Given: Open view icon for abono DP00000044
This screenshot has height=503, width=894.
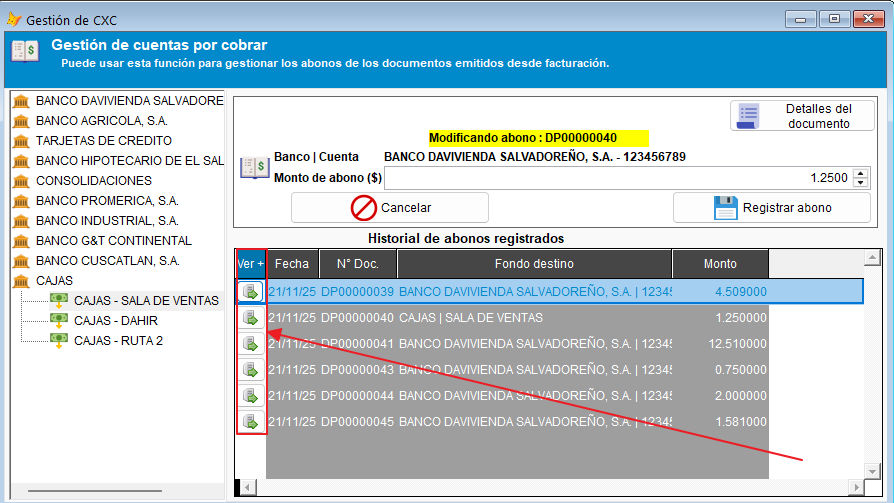Looking at the screenshot, I should coord(251,396).
